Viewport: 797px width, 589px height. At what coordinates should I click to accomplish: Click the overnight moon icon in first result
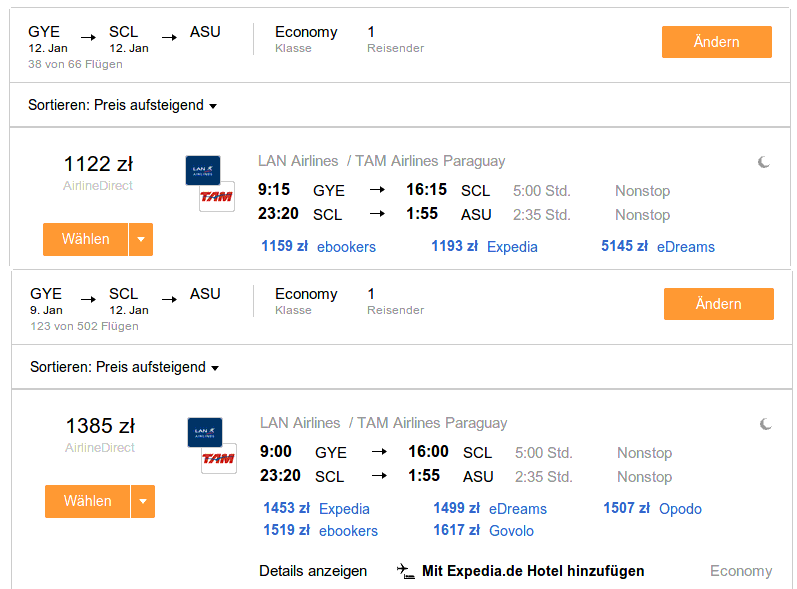[763, 162]
